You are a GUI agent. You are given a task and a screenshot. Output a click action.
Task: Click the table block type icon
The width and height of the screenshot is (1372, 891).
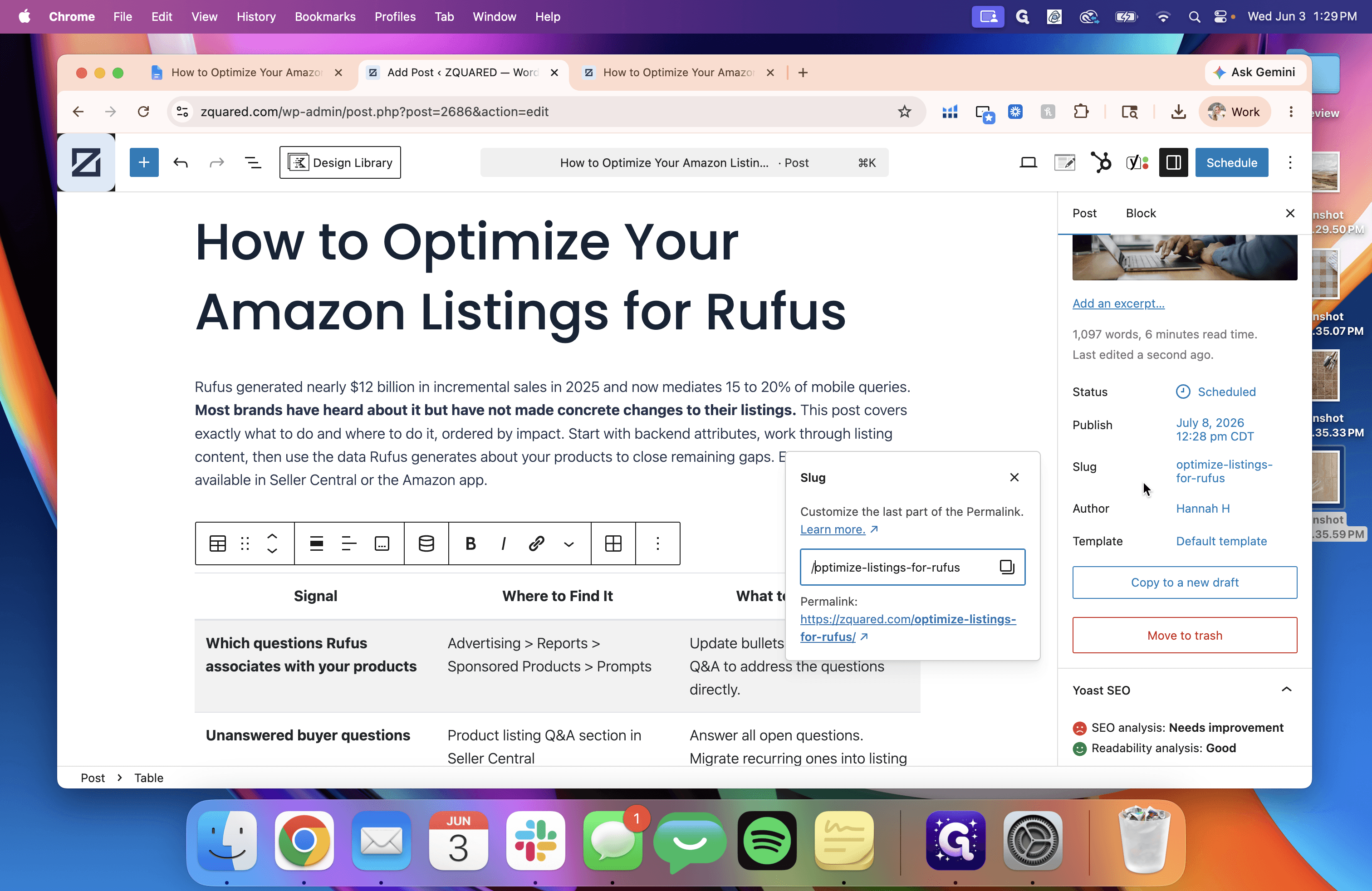tap(217, 543)
